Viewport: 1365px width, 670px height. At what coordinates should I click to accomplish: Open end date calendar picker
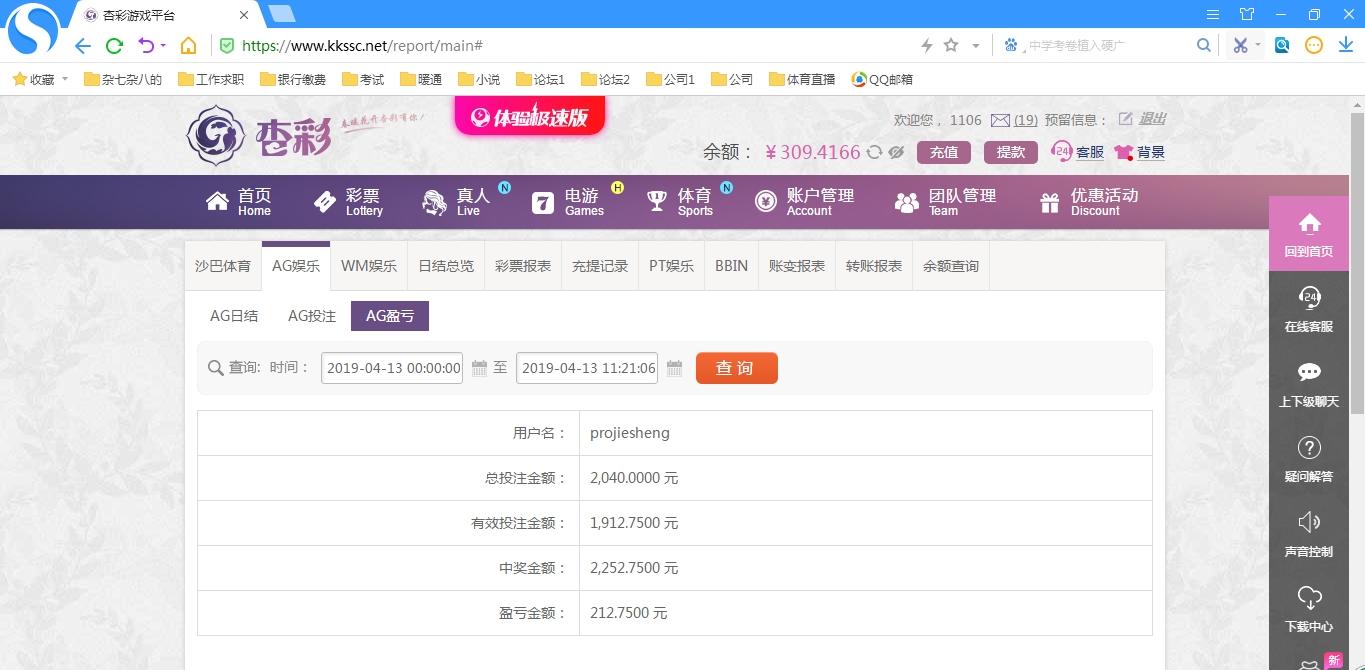click(674, 368)
